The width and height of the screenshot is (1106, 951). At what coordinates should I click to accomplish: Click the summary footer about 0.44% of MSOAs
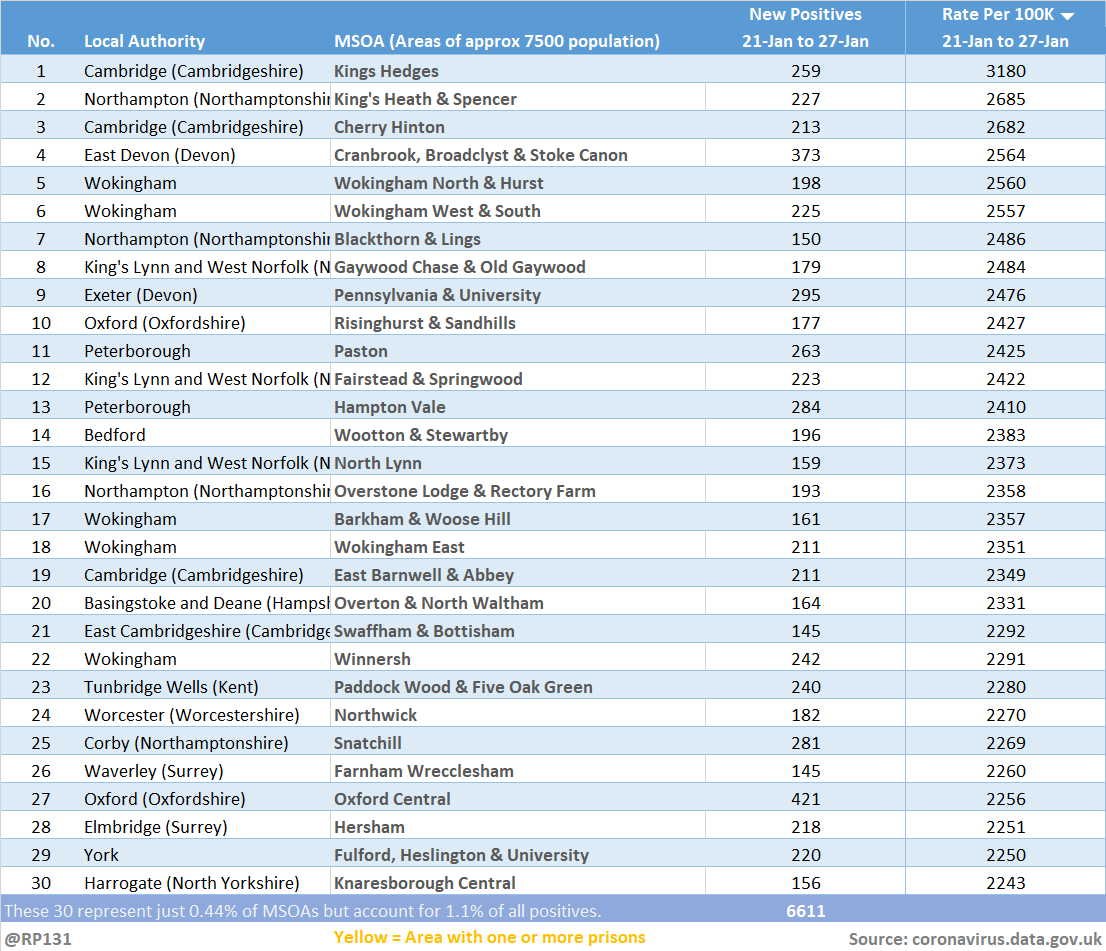pos(302,911)
